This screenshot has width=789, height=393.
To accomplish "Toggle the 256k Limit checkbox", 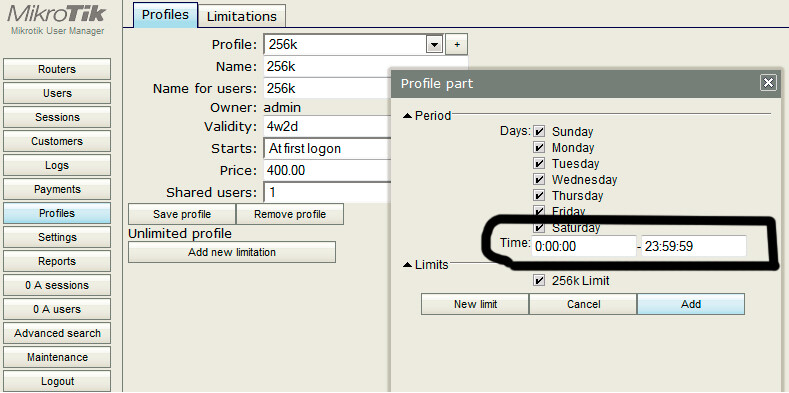I will coord(539,281).
